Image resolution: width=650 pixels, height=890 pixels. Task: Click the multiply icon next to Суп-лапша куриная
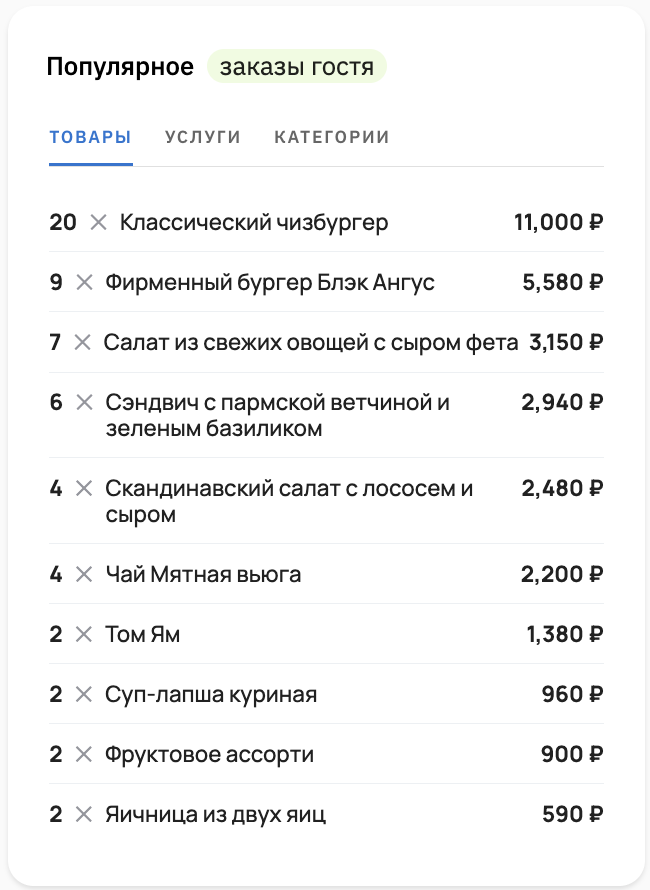(84, 694)
